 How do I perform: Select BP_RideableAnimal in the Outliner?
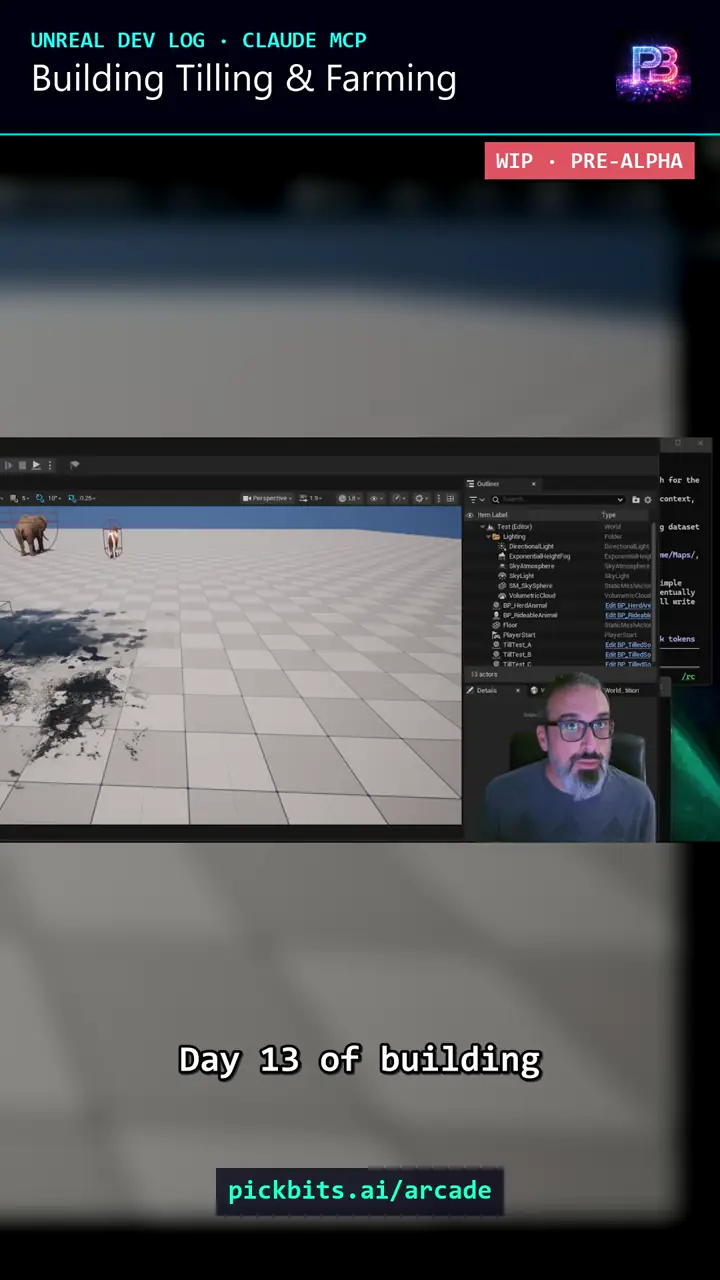click(530, 615)
